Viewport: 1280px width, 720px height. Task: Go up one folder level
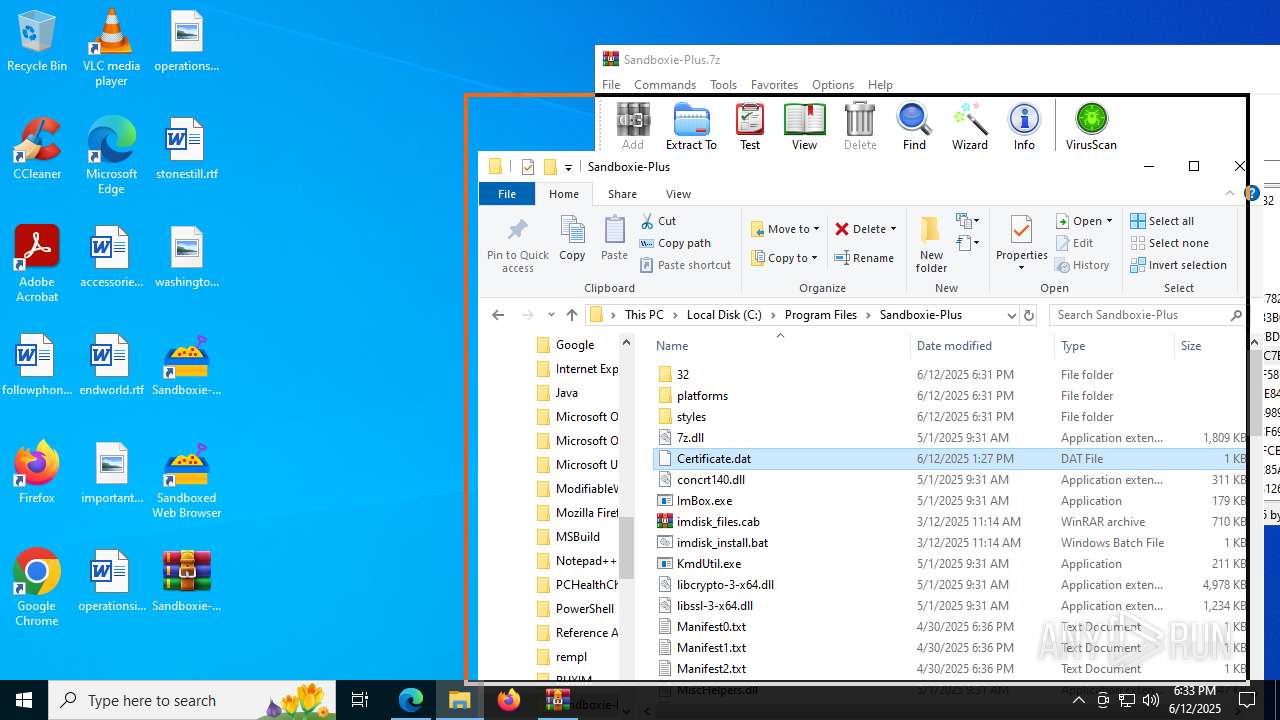click(572, 315)
